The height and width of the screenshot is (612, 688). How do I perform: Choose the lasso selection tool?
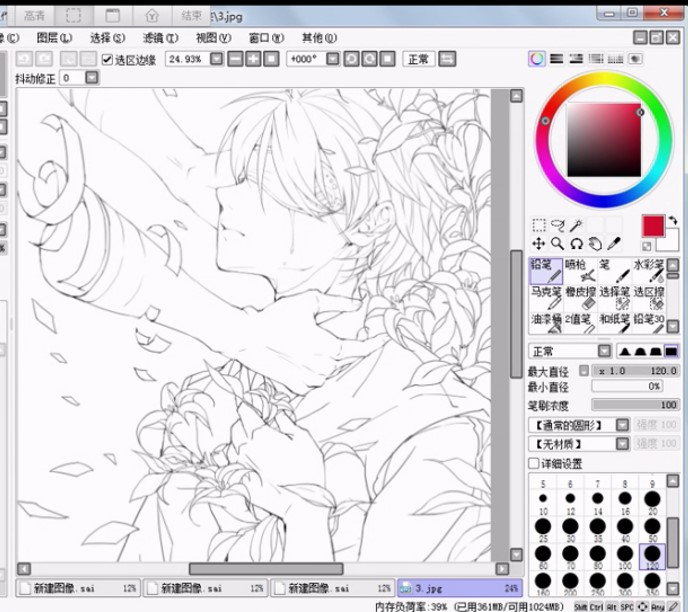tap(558, 225)
